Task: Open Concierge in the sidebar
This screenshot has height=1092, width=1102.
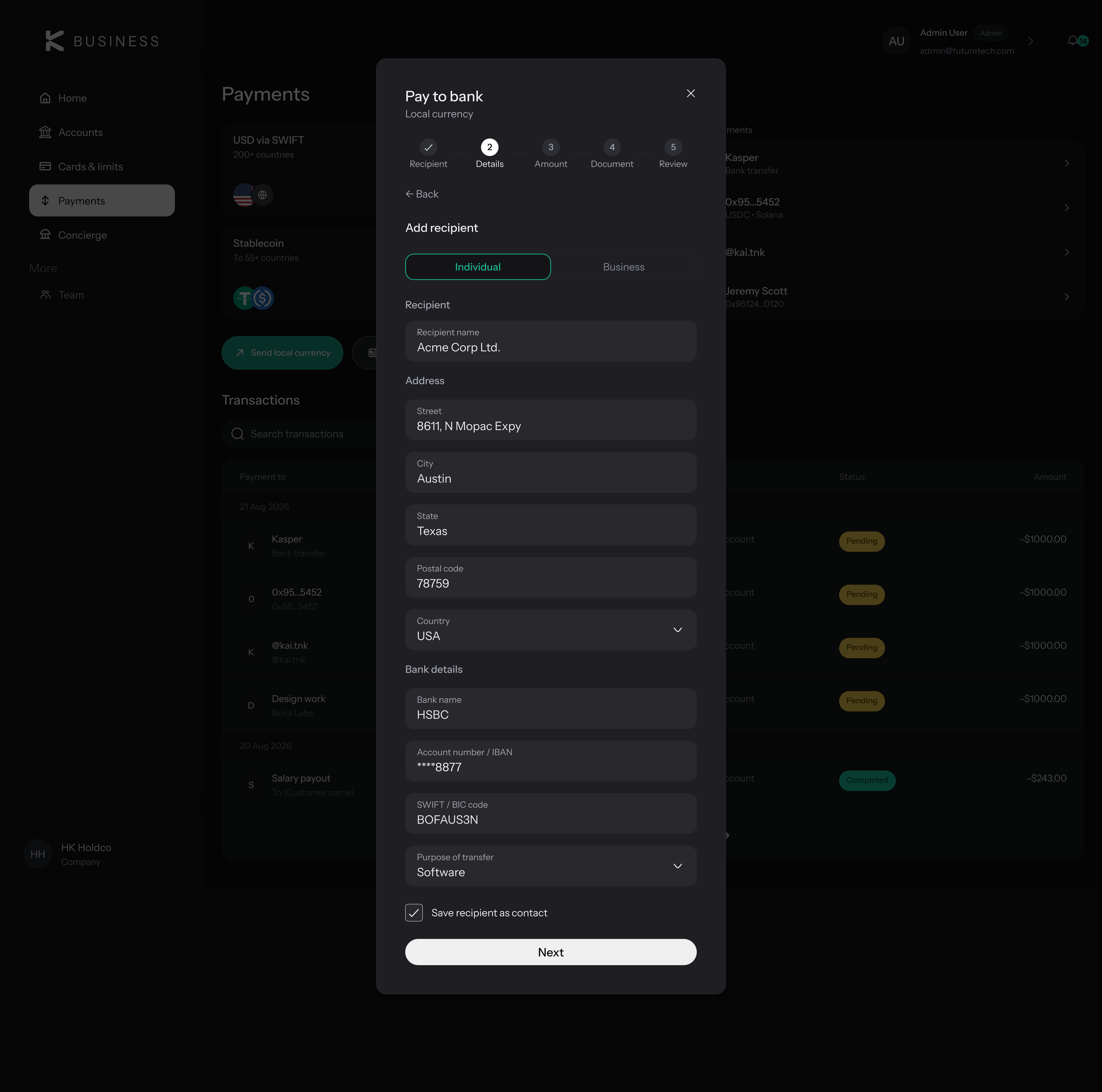Action: click(102, 235)
